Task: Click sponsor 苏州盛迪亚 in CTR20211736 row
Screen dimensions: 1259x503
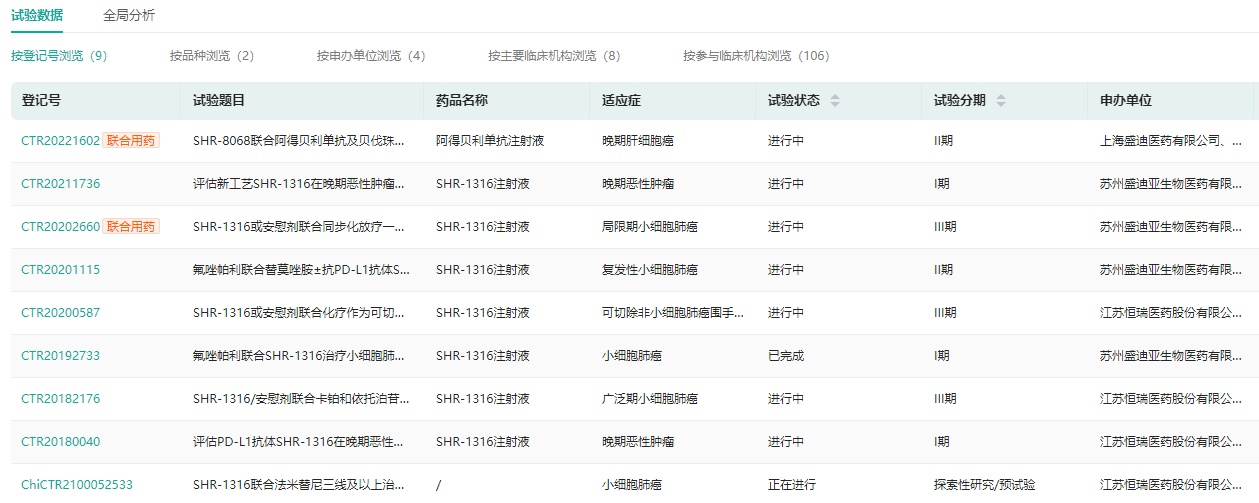Action: [1172, 184]
